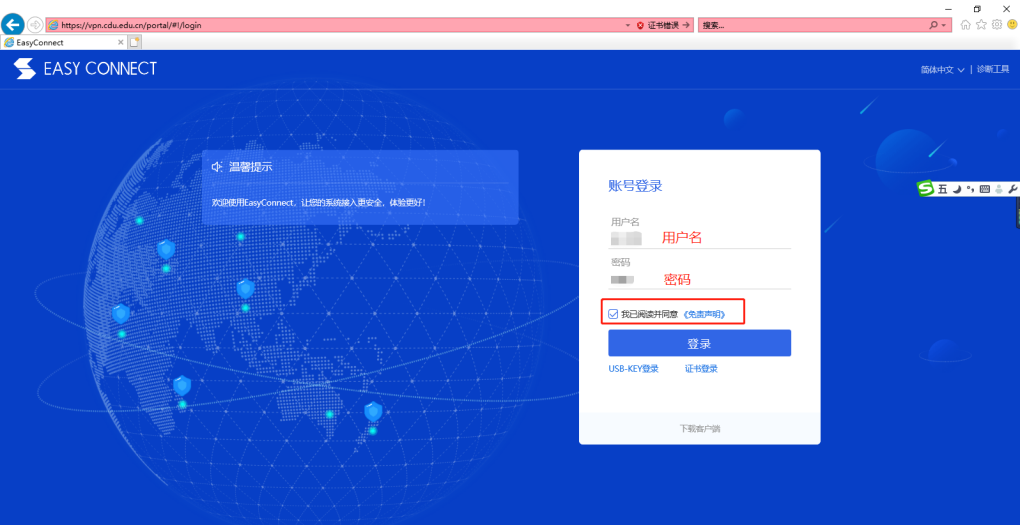Select the EasyConnect browser tab

pos(63,42)
